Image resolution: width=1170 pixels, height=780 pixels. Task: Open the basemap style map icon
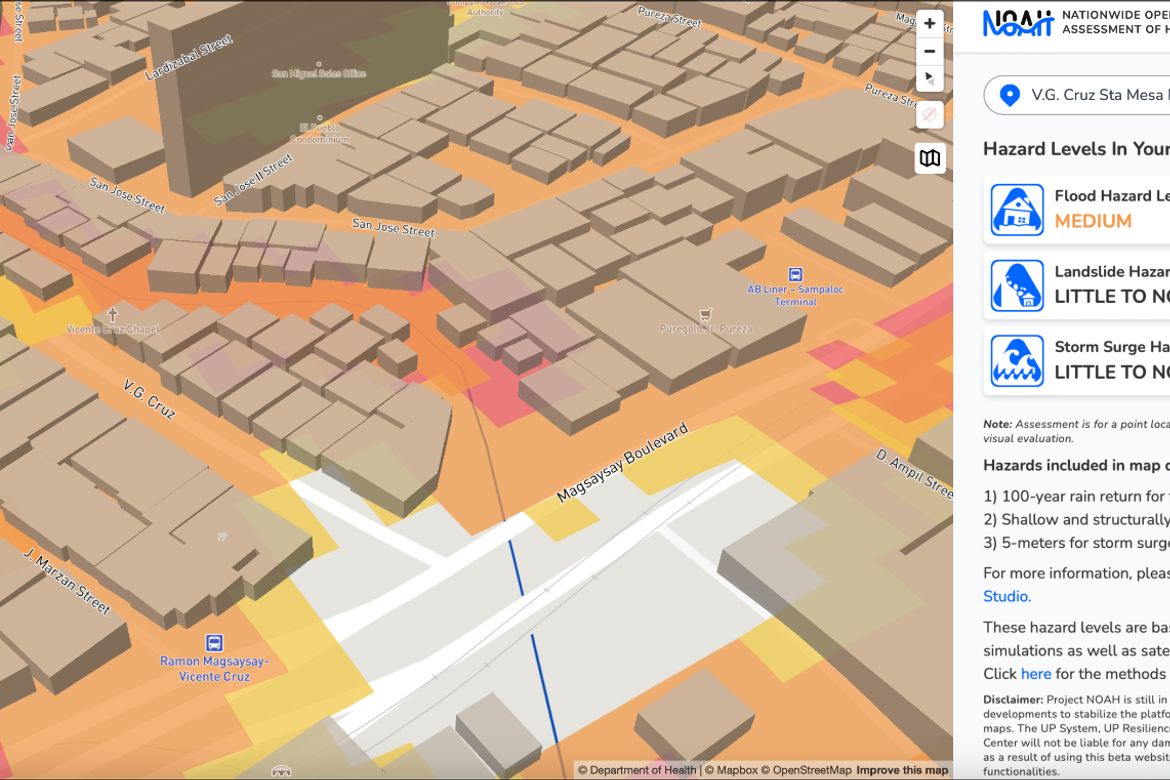point(930,158)
